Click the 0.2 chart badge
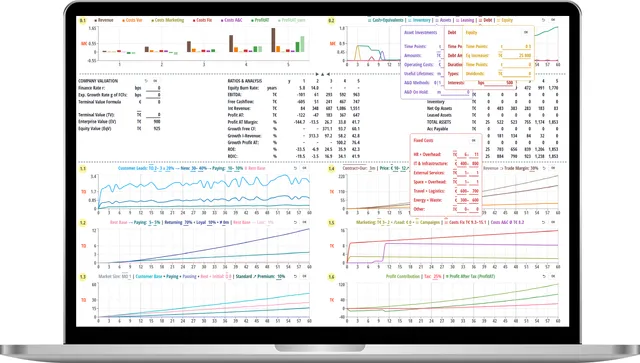The height and width of the screenshot is (363, 640). tap(331, 20)
